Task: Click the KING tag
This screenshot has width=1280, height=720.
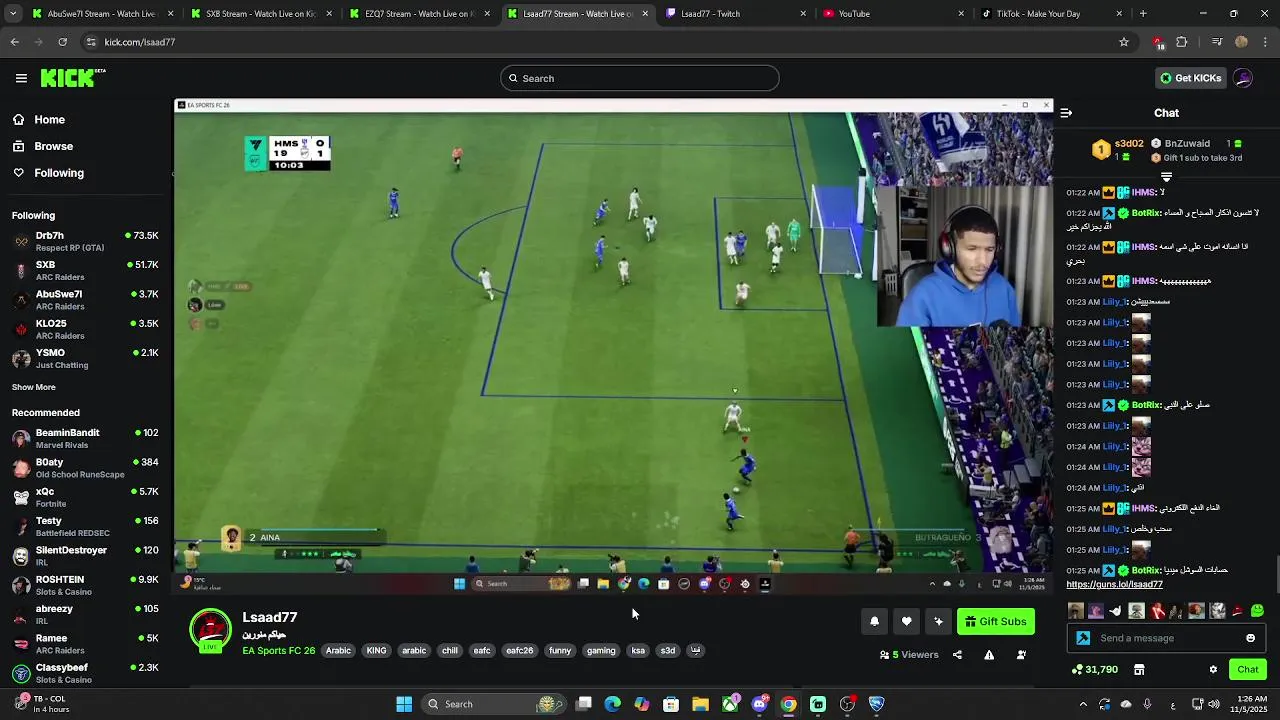Action: click(376, 651)
